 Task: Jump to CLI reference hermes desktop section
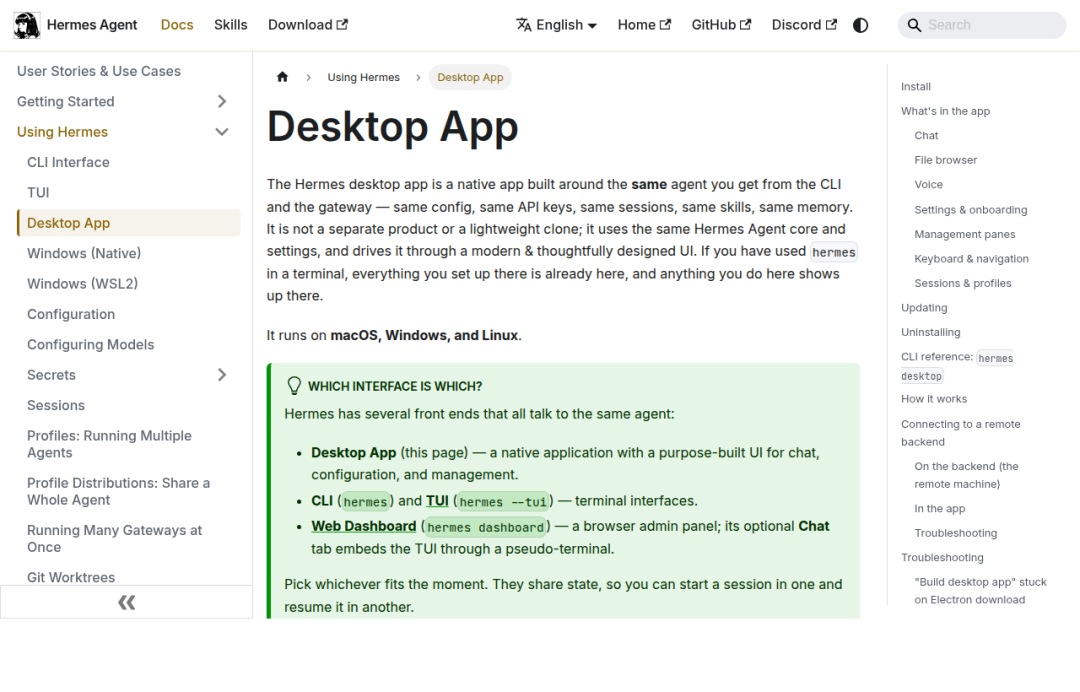957,366
